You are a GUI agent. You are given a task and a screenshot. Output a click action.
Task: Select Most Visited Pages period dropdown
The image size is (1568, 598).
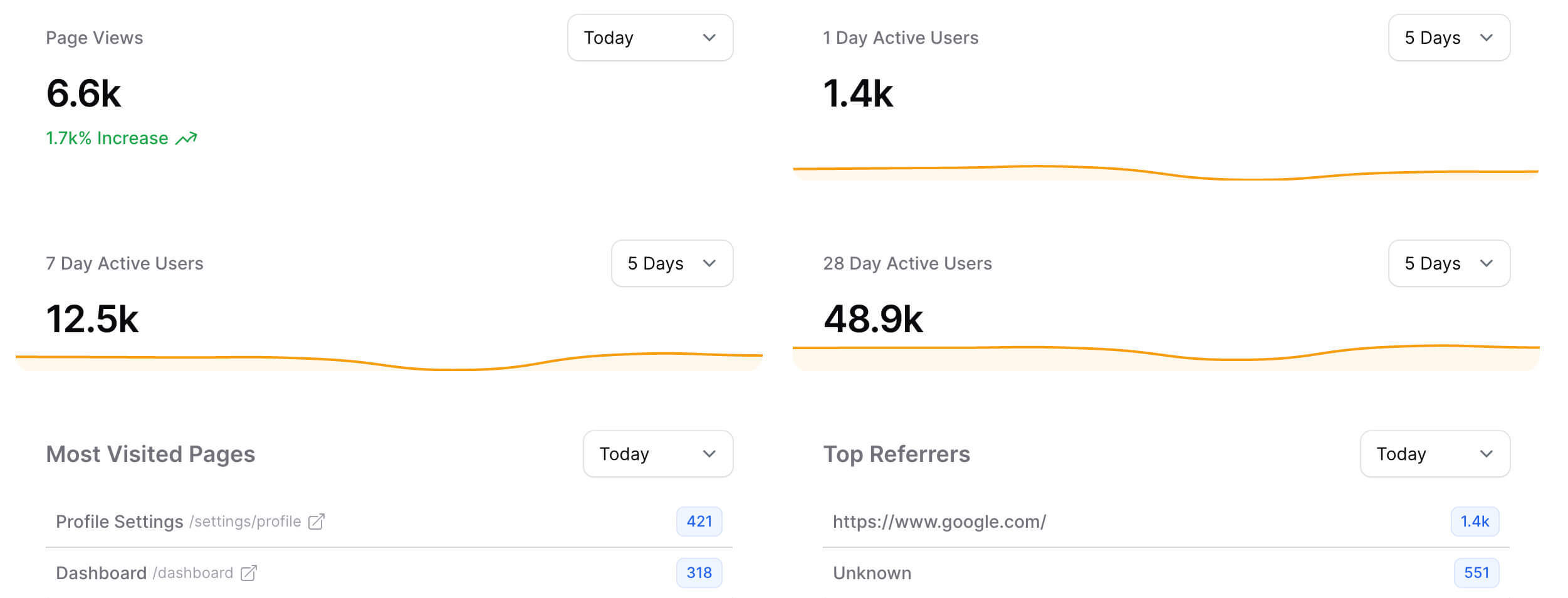657,454
